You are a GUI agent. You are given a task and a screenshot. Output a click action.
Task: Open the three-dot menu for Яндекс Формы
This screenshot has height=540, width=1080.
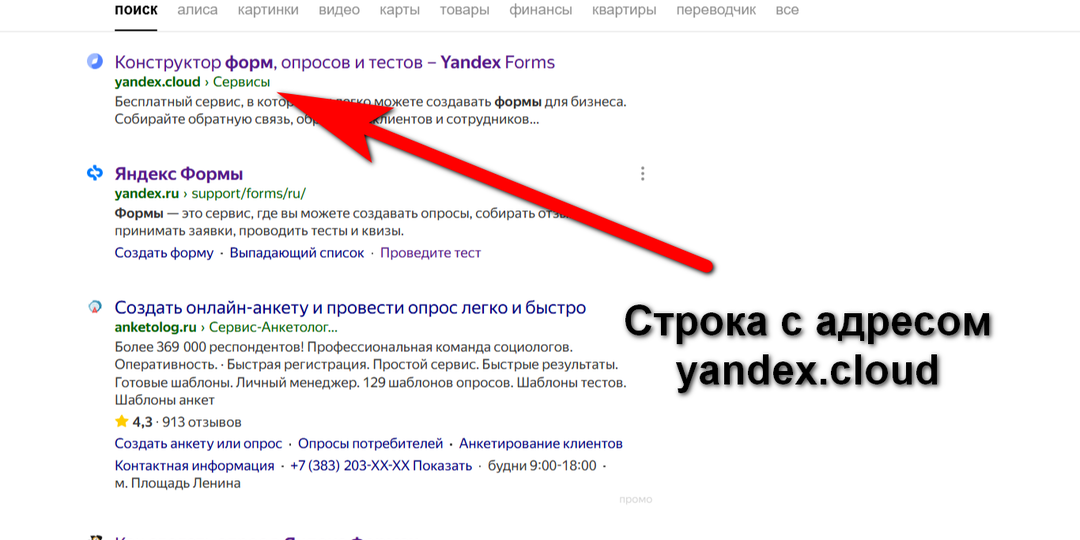(642, 174)
